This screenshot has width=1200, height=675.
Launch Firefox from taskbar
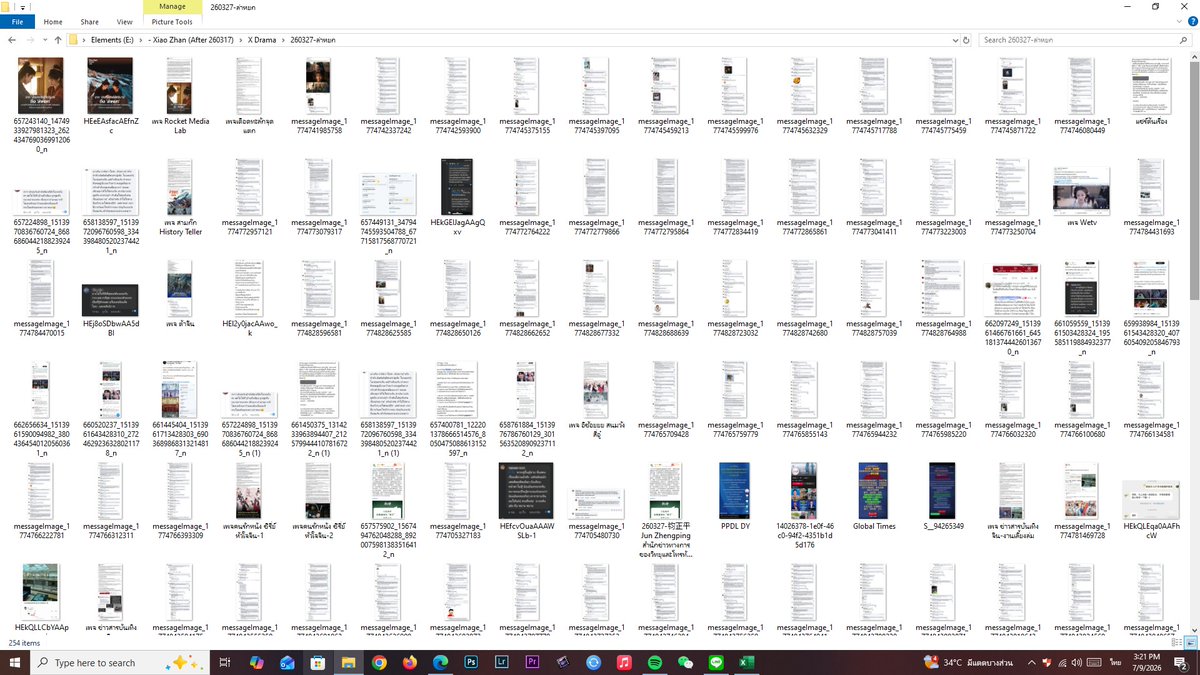(x=410, y=662)
